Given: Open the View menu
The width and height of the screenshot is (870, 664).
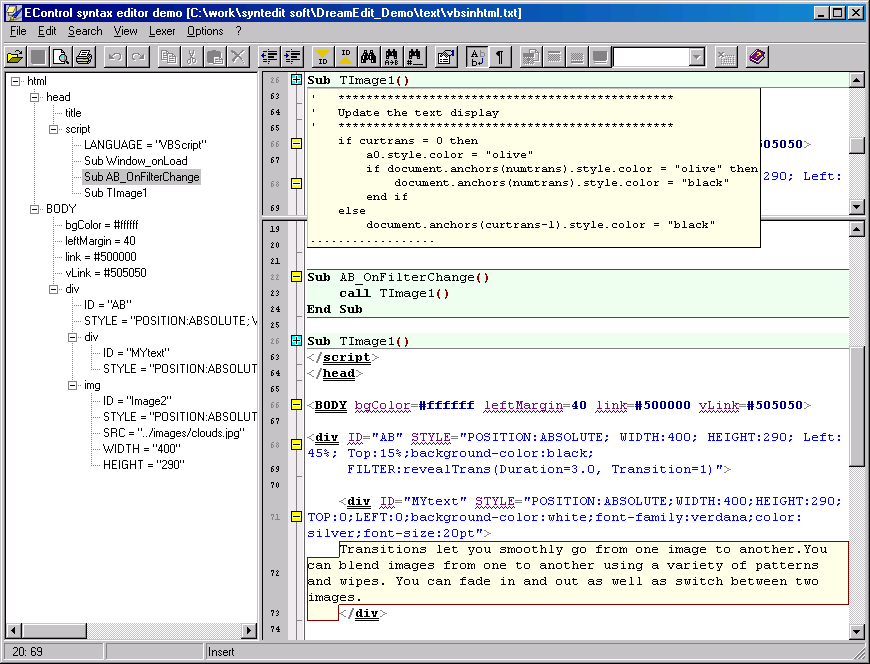Looking at the screenshot, I should [x=125, y=31].
